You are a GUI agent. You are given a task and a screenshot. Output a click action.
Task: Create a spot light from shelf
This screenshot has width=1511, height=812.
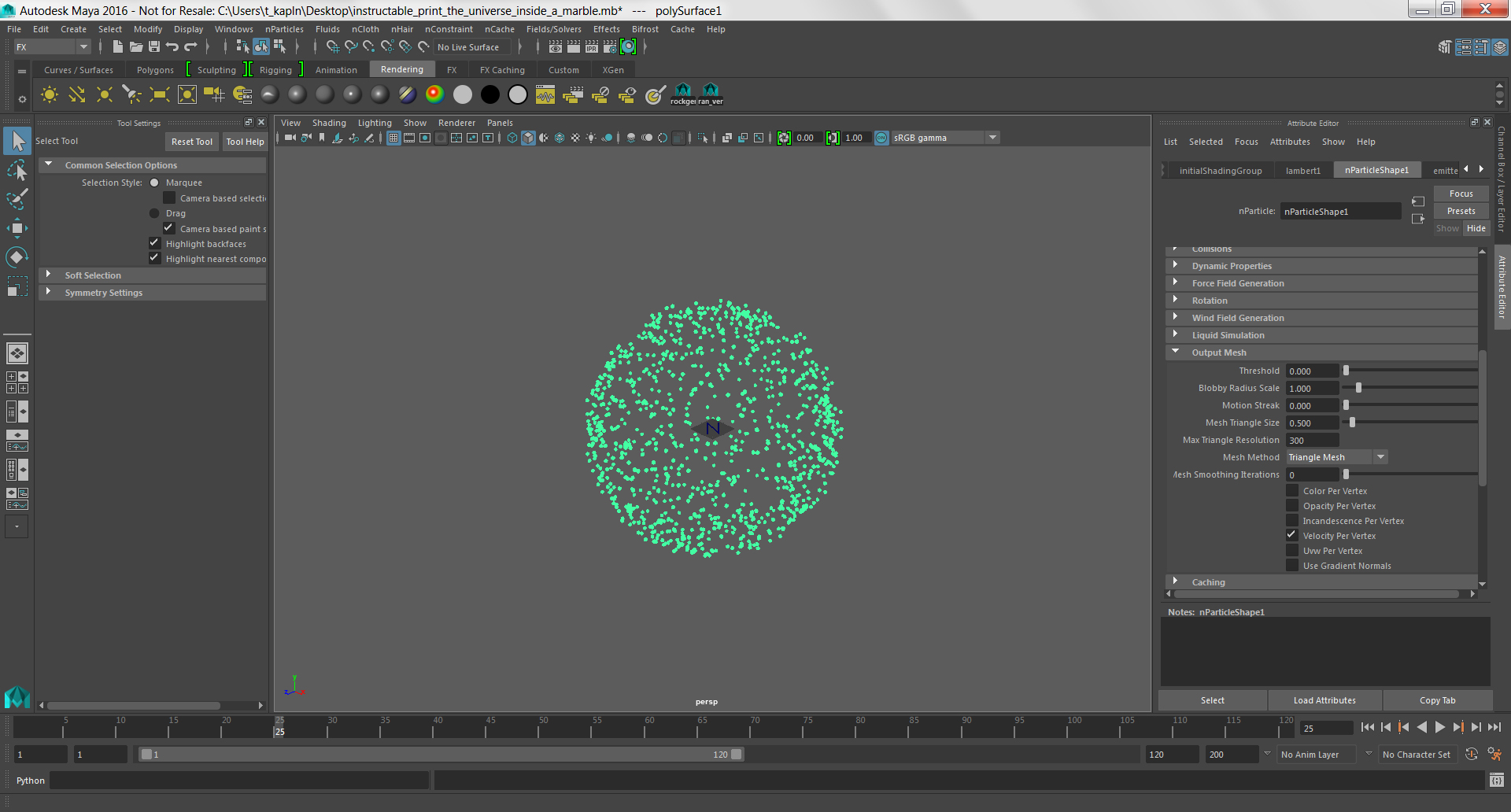[132, 94]
